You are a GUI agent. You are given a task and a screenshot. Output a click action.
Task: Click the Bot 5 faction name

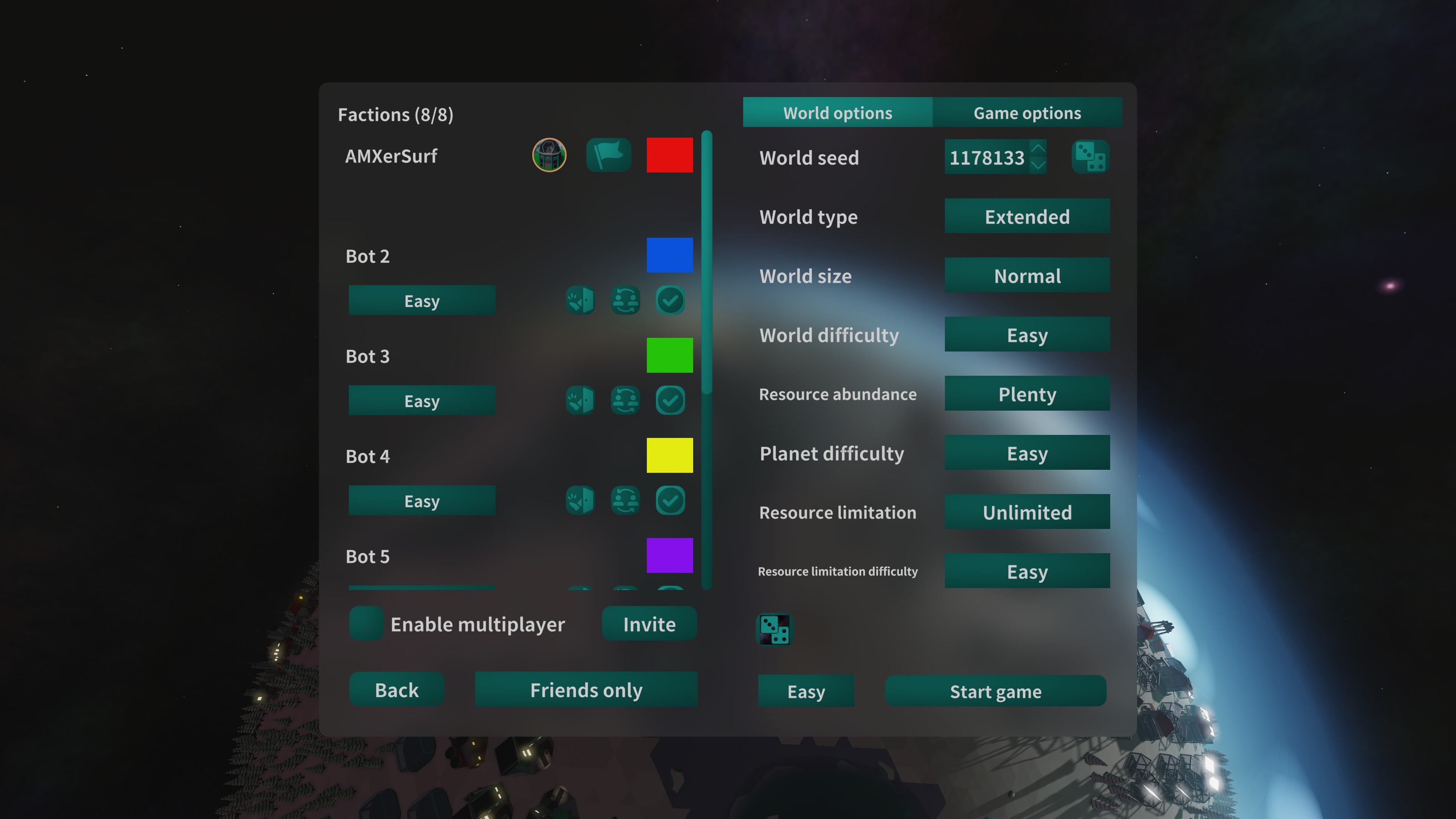(x=367, y=556)
